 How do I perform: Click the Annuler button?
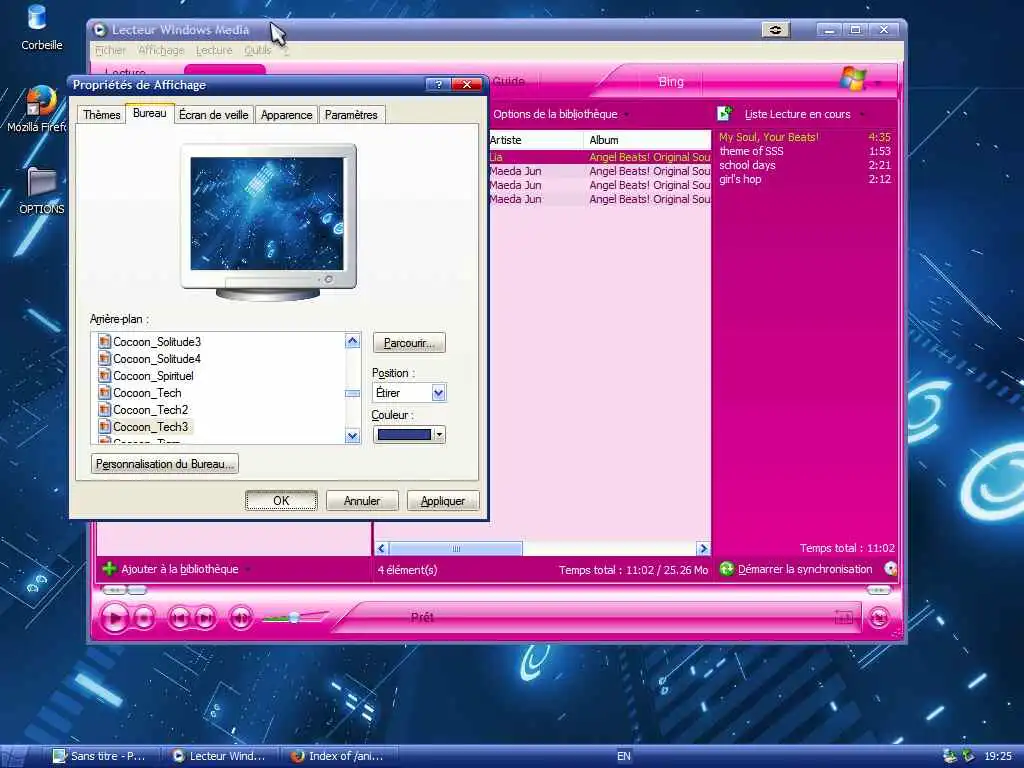(362, 501)
